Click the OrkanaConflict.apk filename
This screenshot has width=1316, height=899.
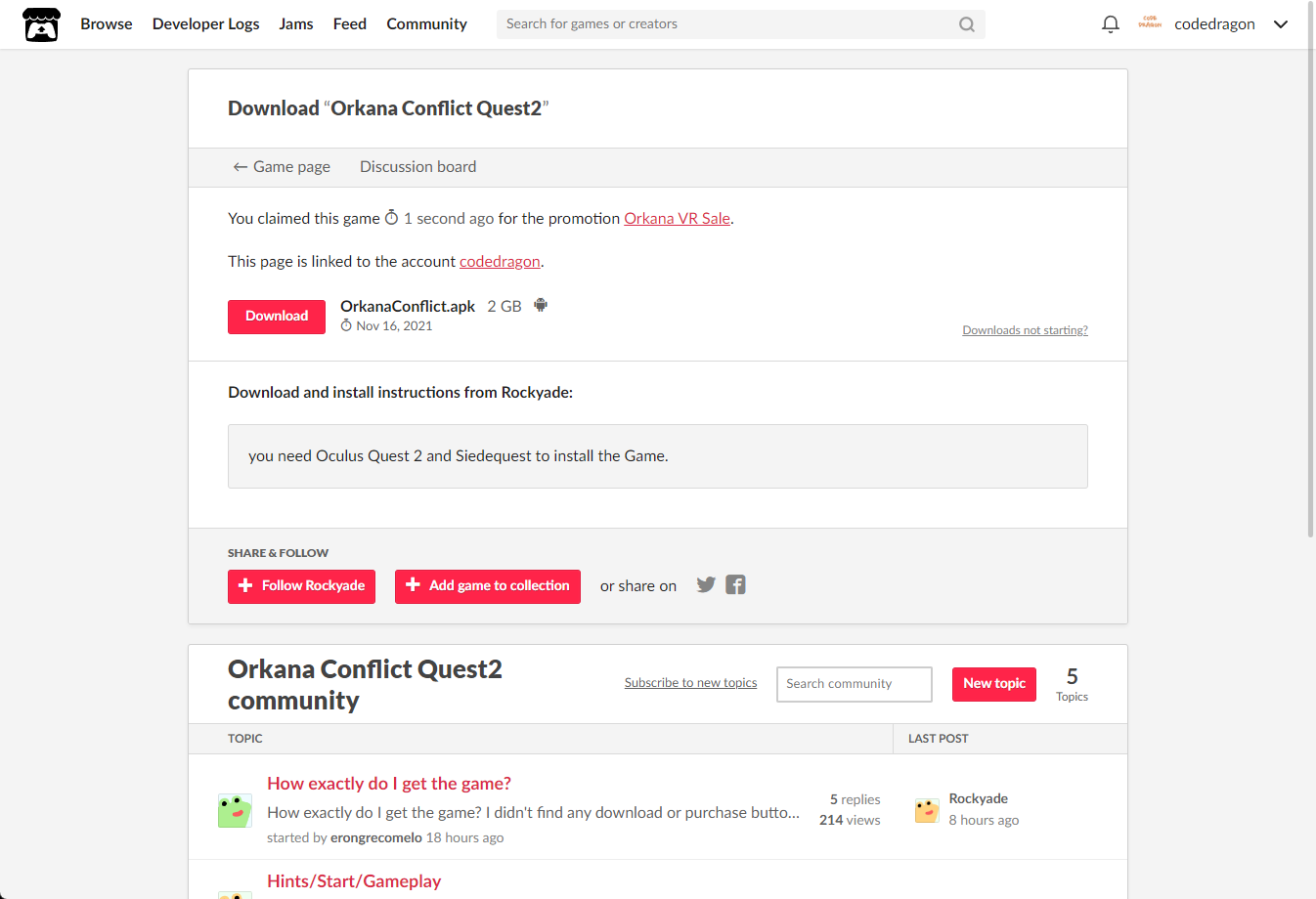(x=408, y=306)
